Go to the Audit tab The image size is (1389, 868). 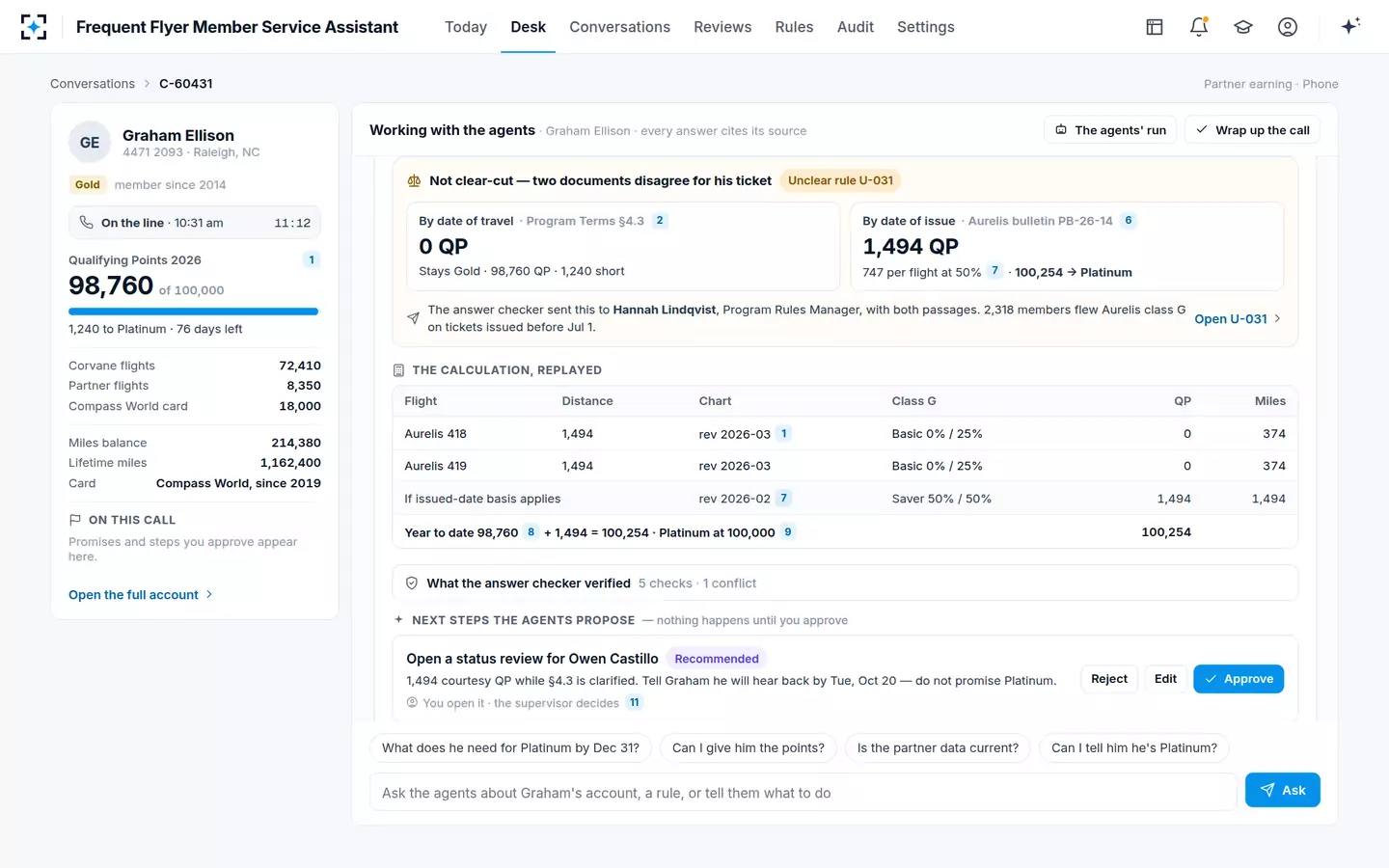click(856, 27)
